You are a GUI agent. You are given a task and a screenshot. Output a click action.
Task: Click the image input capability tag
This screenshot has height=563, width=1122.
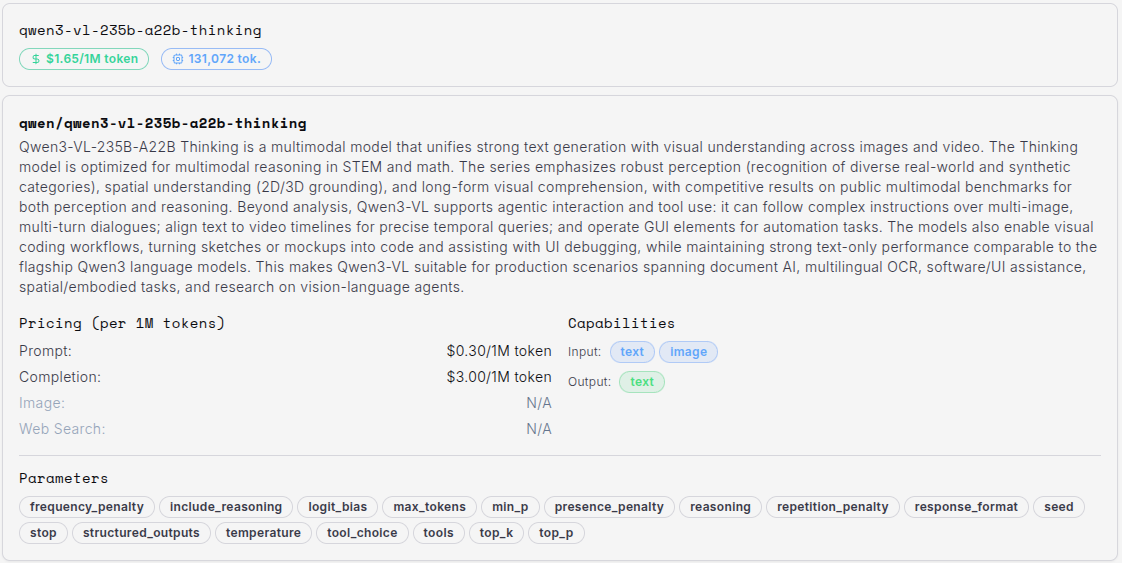[x=688, y=352]
